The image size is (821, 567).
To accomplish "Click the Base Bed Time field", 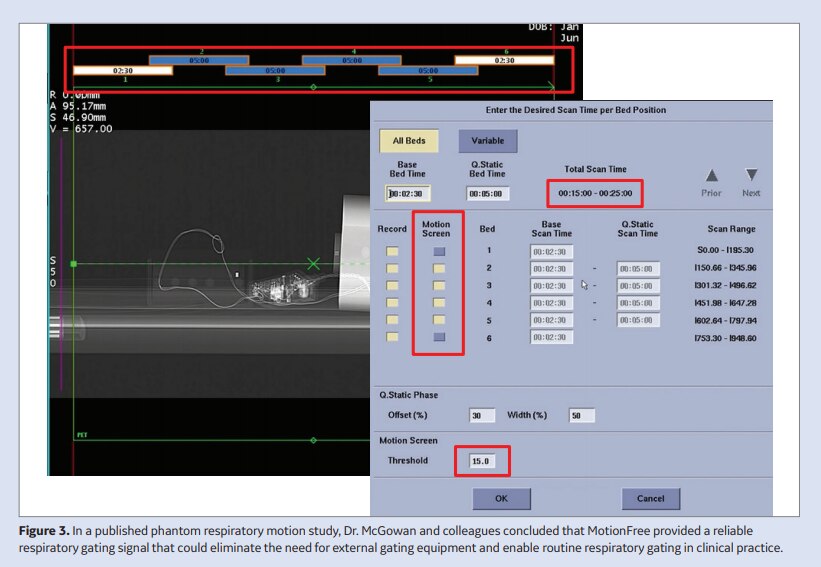I will pos(408,194).
